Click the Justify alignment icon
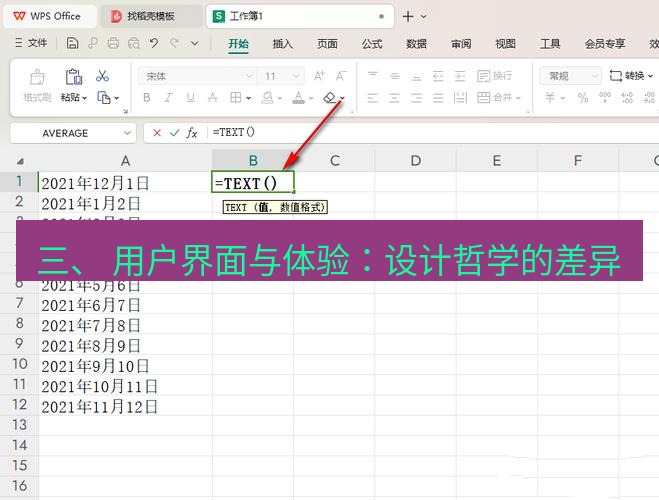The image size is (659, 500). [x=438, y=98]
